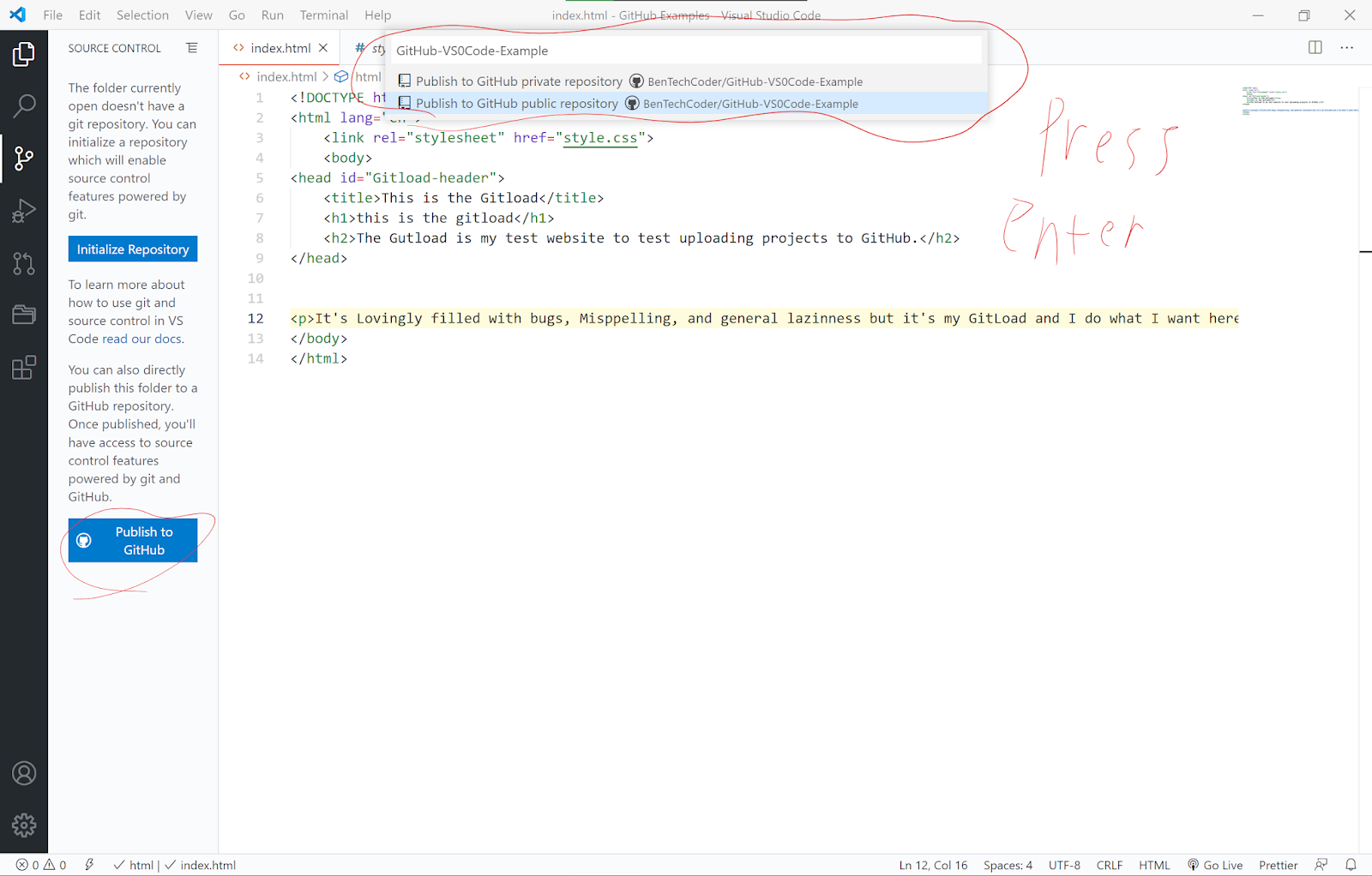Screen dimensions: 1372x876
Task: Click the Initialize Repository button
Action: (x=133, y=249)
